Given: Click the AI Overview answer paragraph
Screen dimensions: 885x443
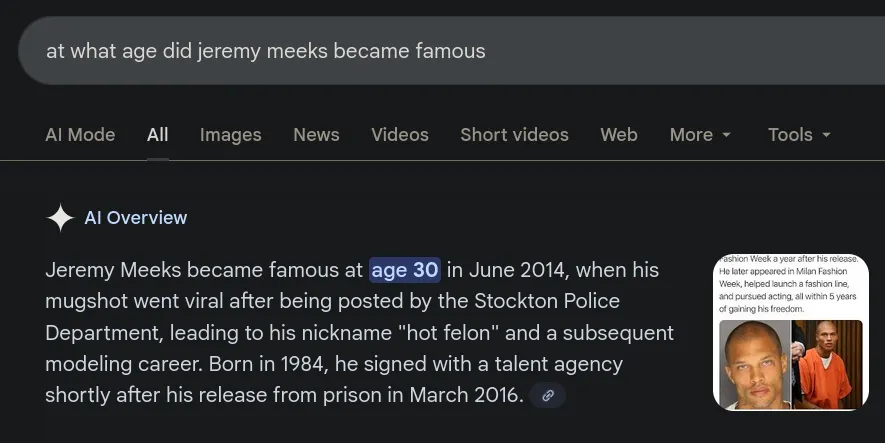Looking at the screenshot, I should coord(350,332).
